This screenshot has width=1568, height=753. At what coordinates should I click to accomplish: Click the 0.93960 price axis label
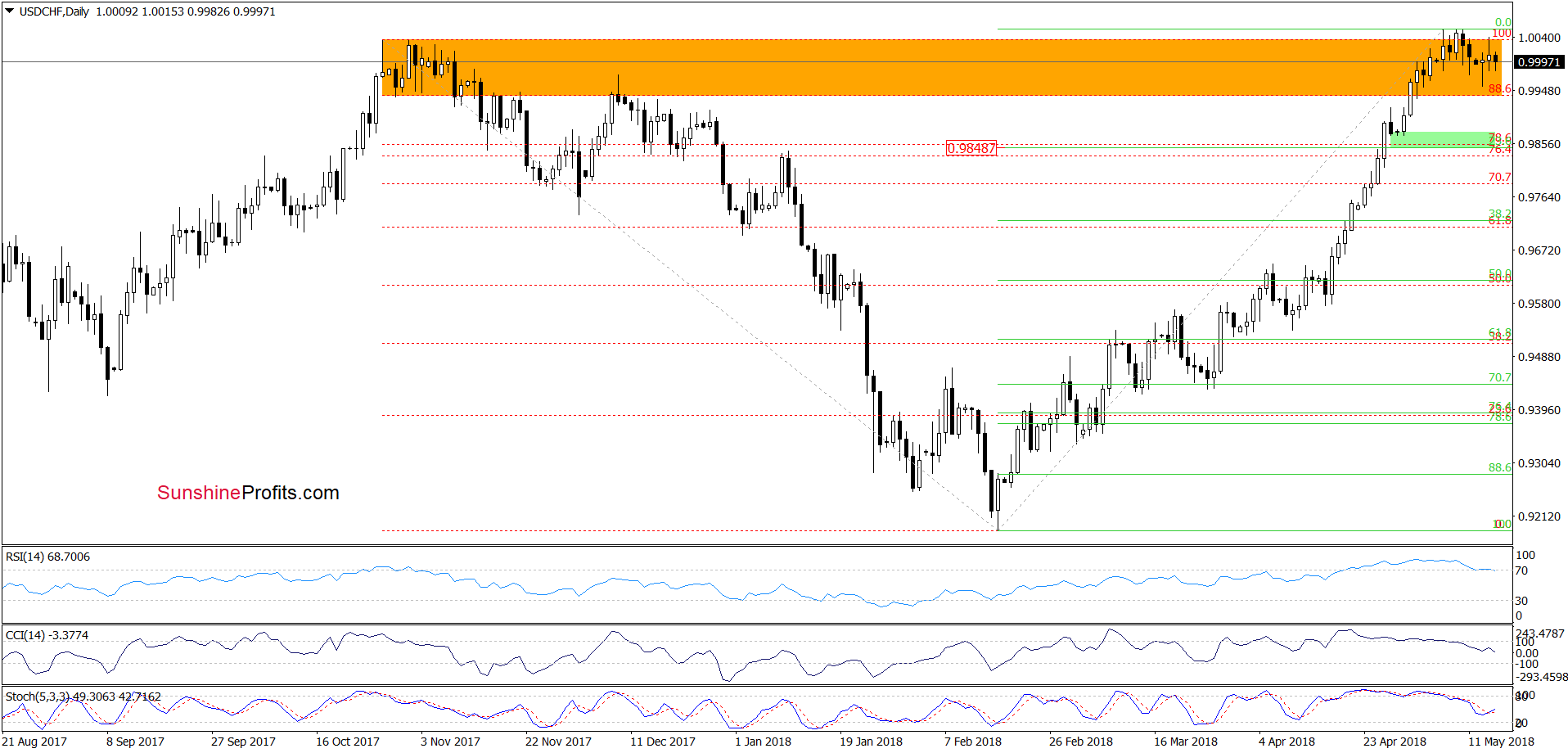coord(1539,410)
